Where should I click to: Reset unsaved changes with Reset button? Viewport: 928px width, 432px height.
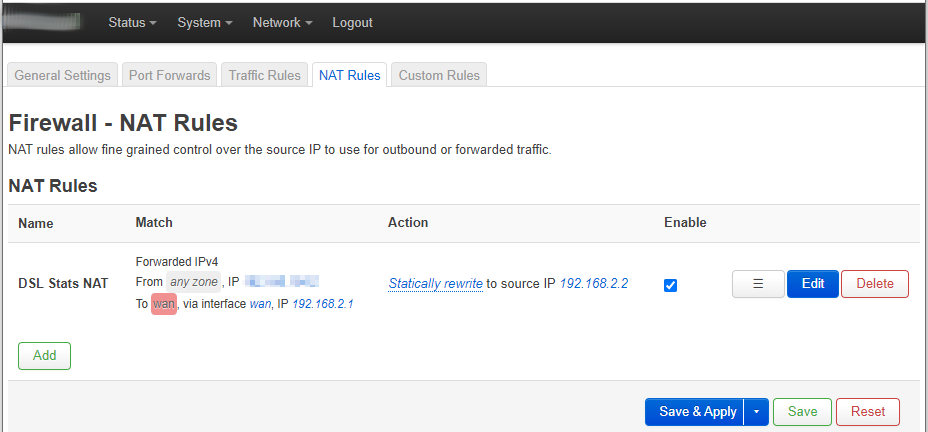coord(868,412)
